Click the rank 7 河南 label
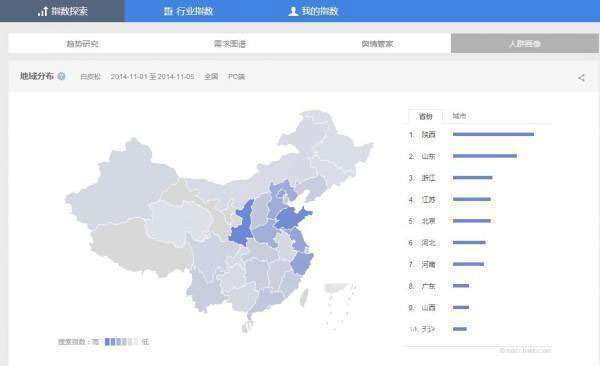Screen dimensions: 600x366 [429, 264]
